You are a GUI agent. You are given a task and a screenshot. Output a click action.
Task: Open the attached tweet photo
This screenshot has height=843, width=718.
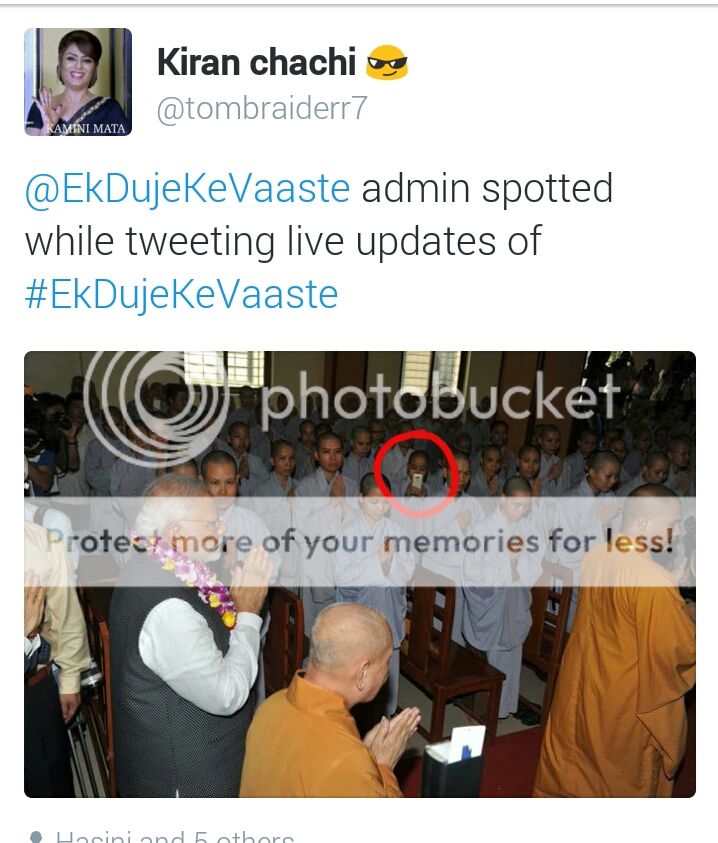tap(360, 574)
